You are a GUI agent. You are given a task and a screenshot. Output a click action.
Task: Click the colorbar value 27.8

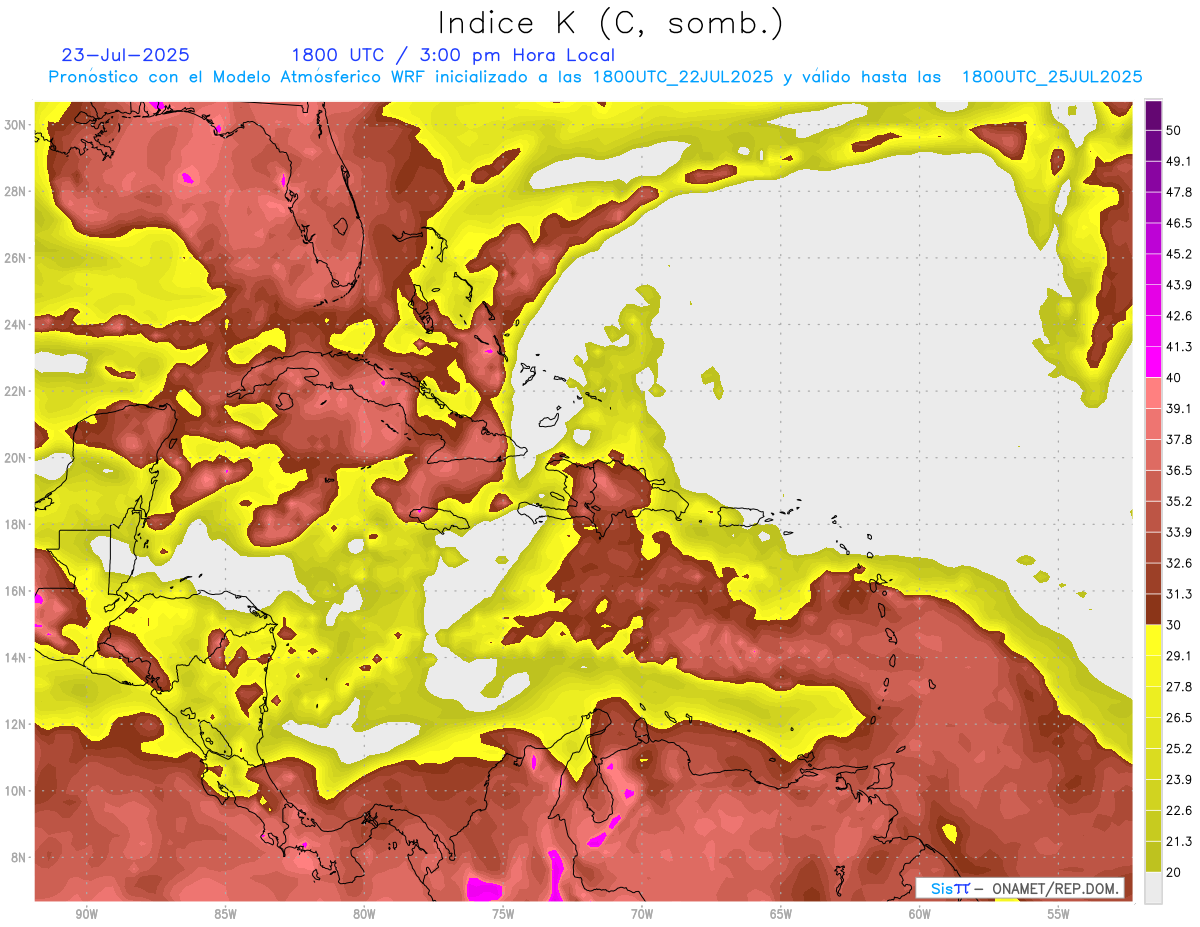click(1179, 687)
